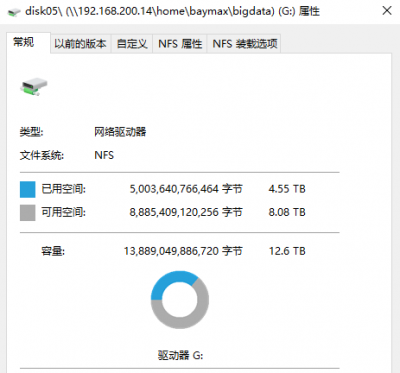Select the 可用空间 label
The width and height of the screenshot is (400, 373).
tap(63, 212)
